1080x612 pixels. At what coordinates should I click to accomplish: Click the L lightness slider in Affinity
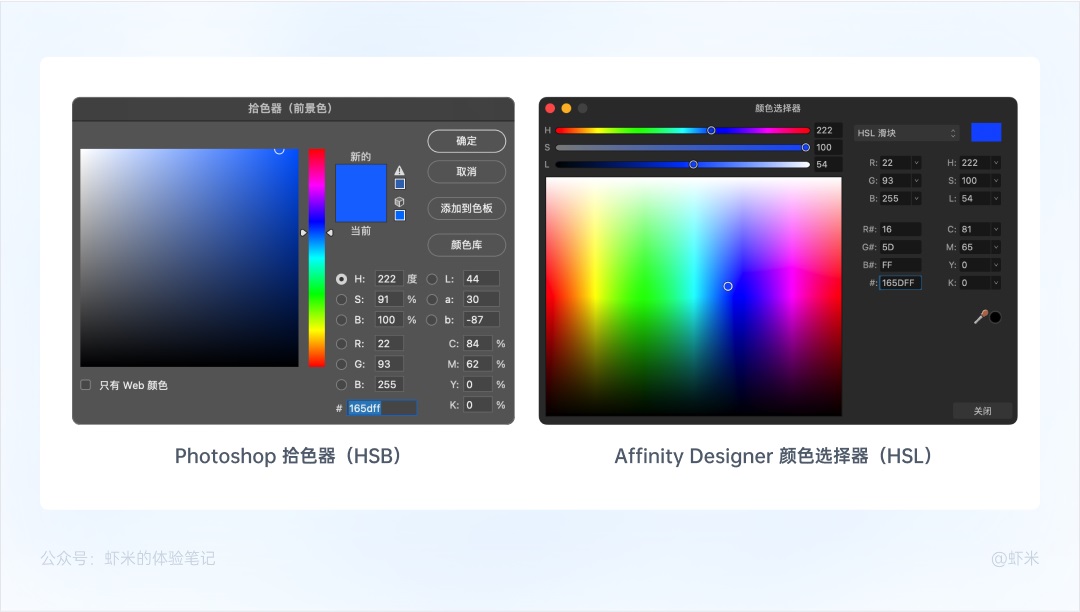coord(683,165)
